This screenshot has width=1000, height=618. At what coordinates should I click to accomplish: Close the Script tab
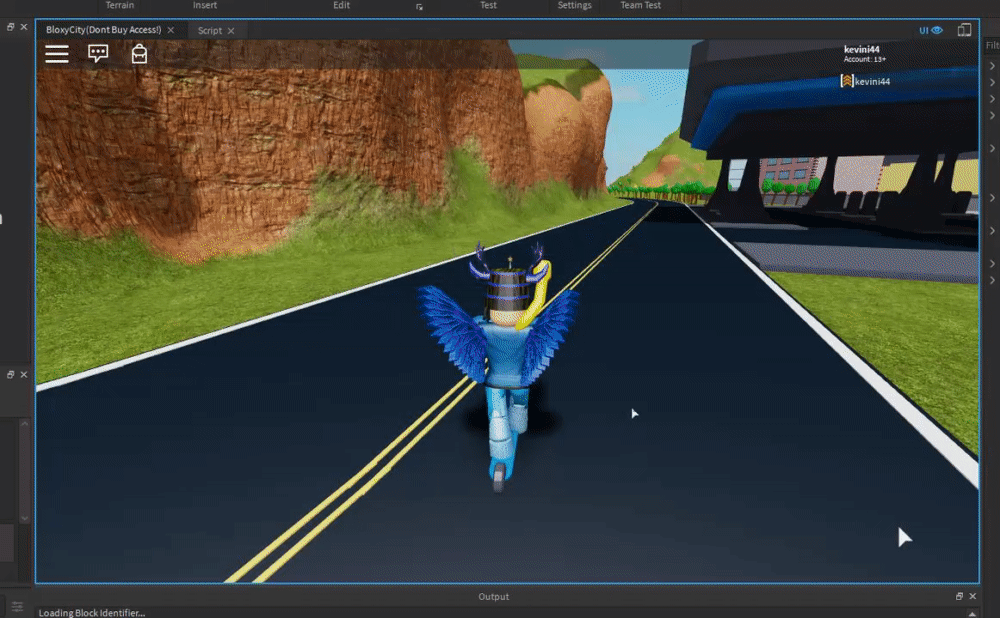pyautogui.click(x=231, y=31)
